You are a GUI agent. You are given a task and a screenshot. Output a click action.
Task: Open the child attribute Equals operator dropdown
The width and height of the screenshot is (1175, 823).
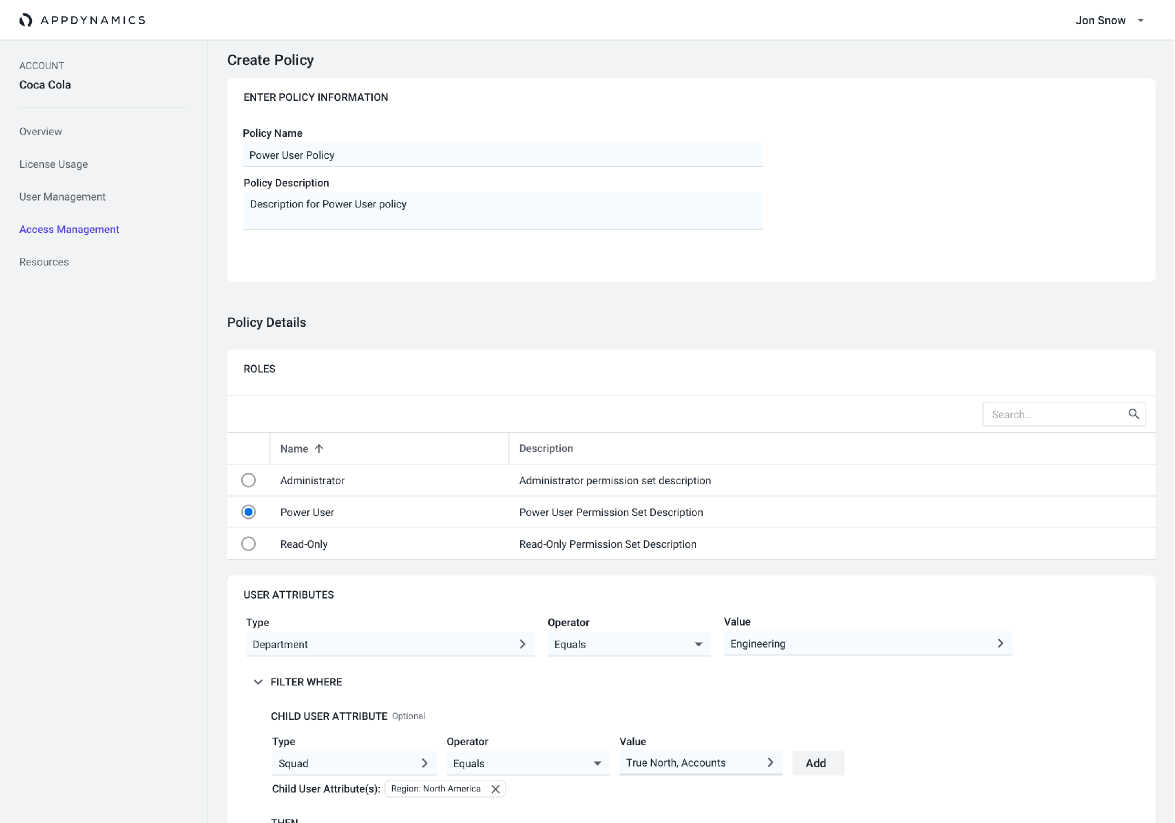pyautogui.click(x=528, y=763)
